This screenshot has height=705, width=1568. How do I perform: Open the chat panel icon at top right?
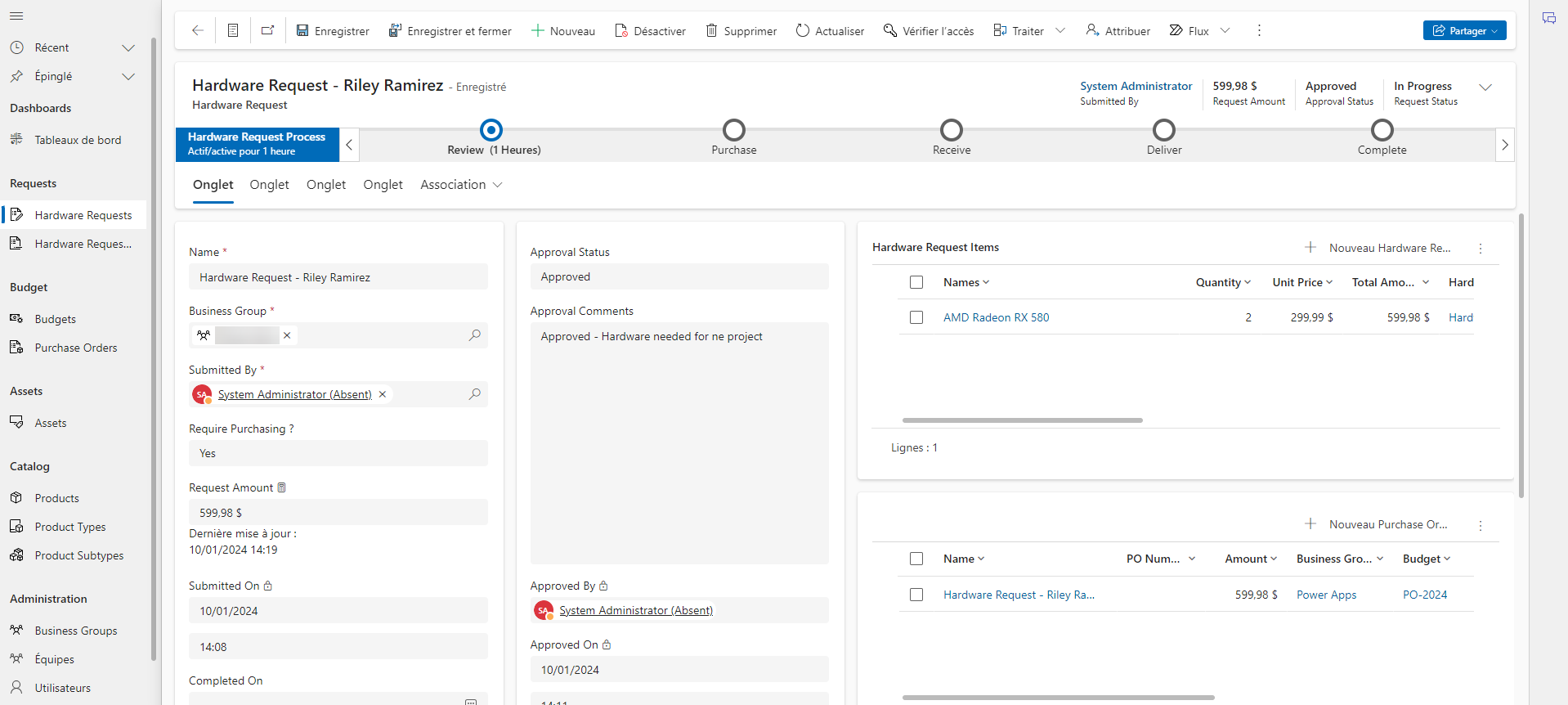[1549, 18]
